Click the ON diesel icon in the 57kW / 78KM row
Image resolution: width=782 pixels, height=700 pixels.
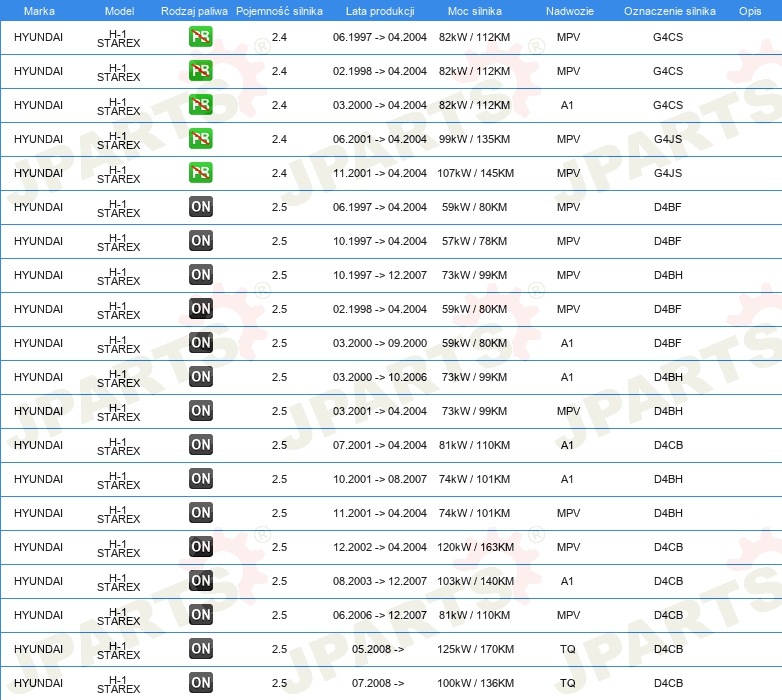click(200, 241)
